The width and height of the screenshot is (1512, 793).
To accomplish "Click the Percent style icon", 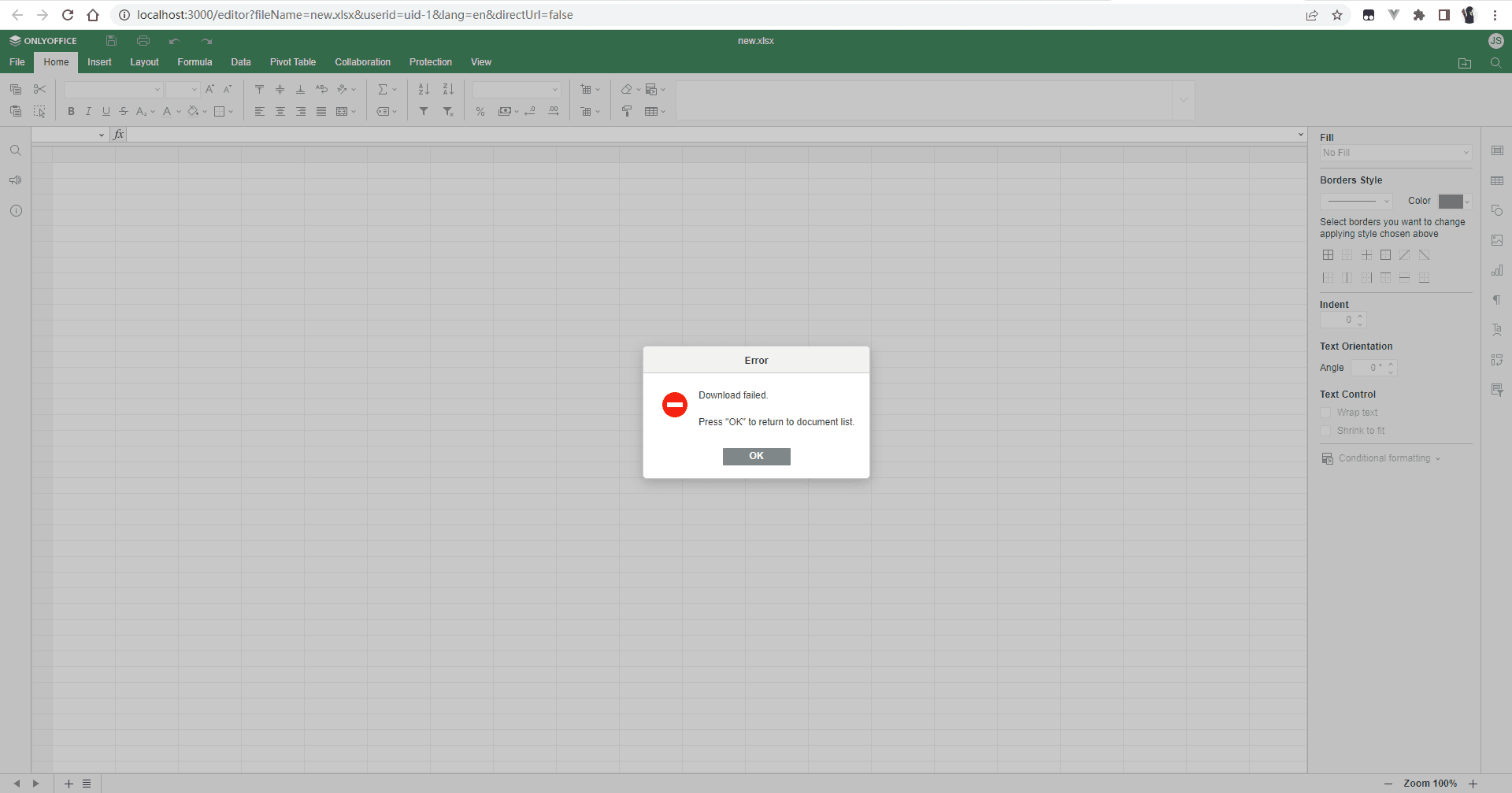I will pos(480,112).
